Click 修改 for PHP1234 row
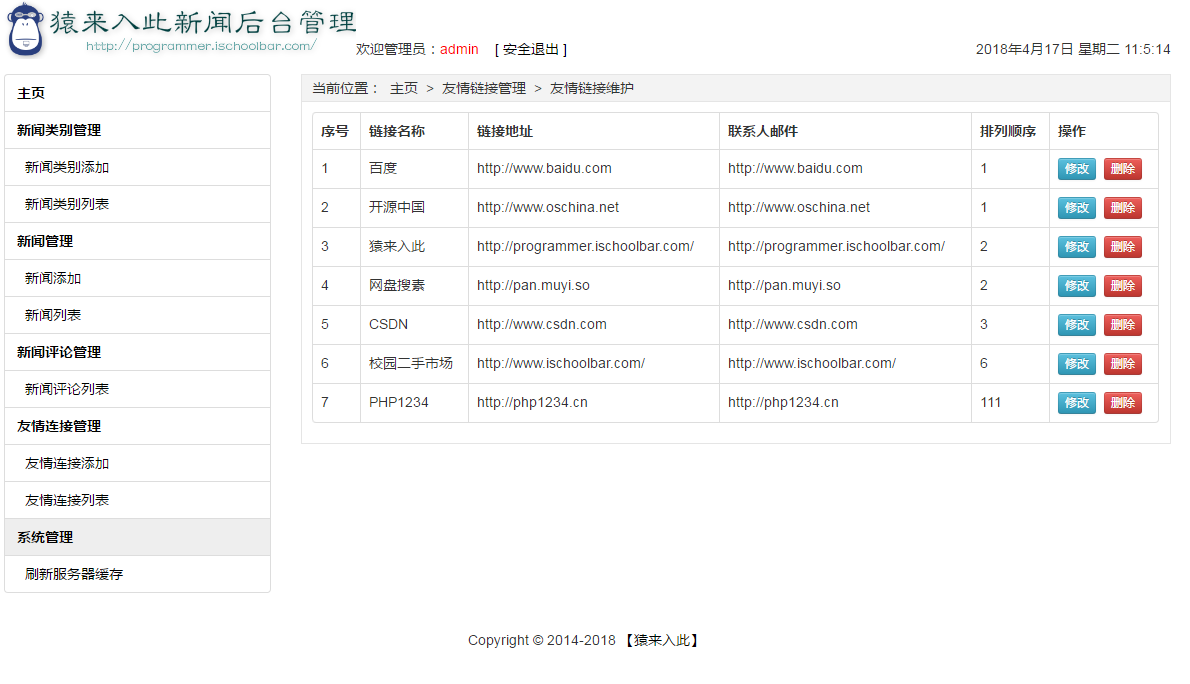 1076,403
